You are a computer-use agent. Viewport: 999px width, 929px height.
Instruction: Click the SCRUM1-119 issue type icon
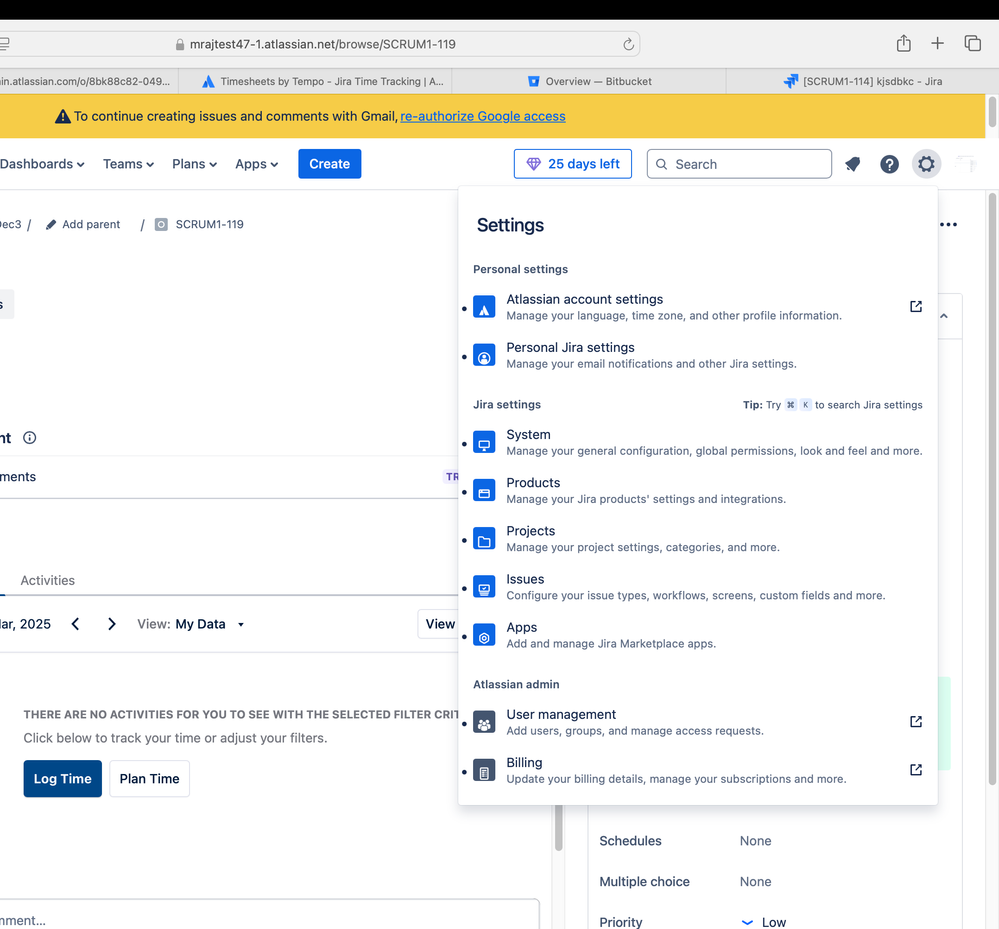point(161,224)
